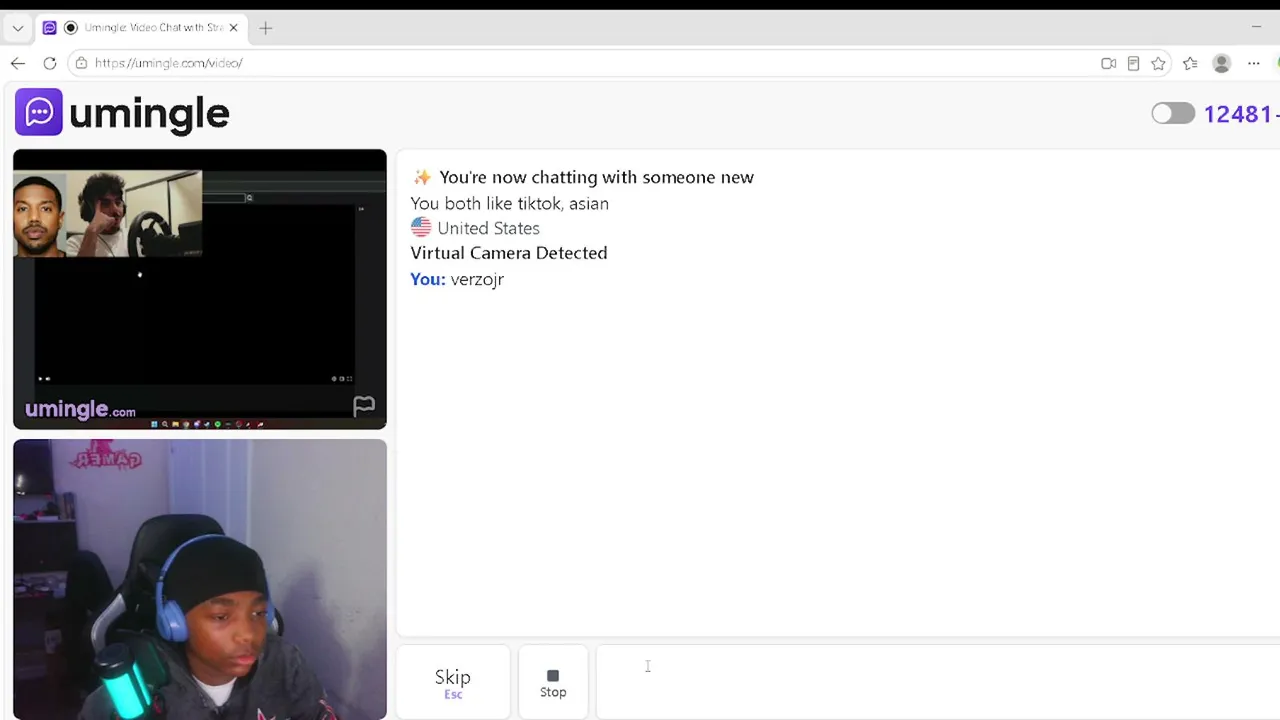
Task: Click the stranger's video feed
Action: (200, 289)
